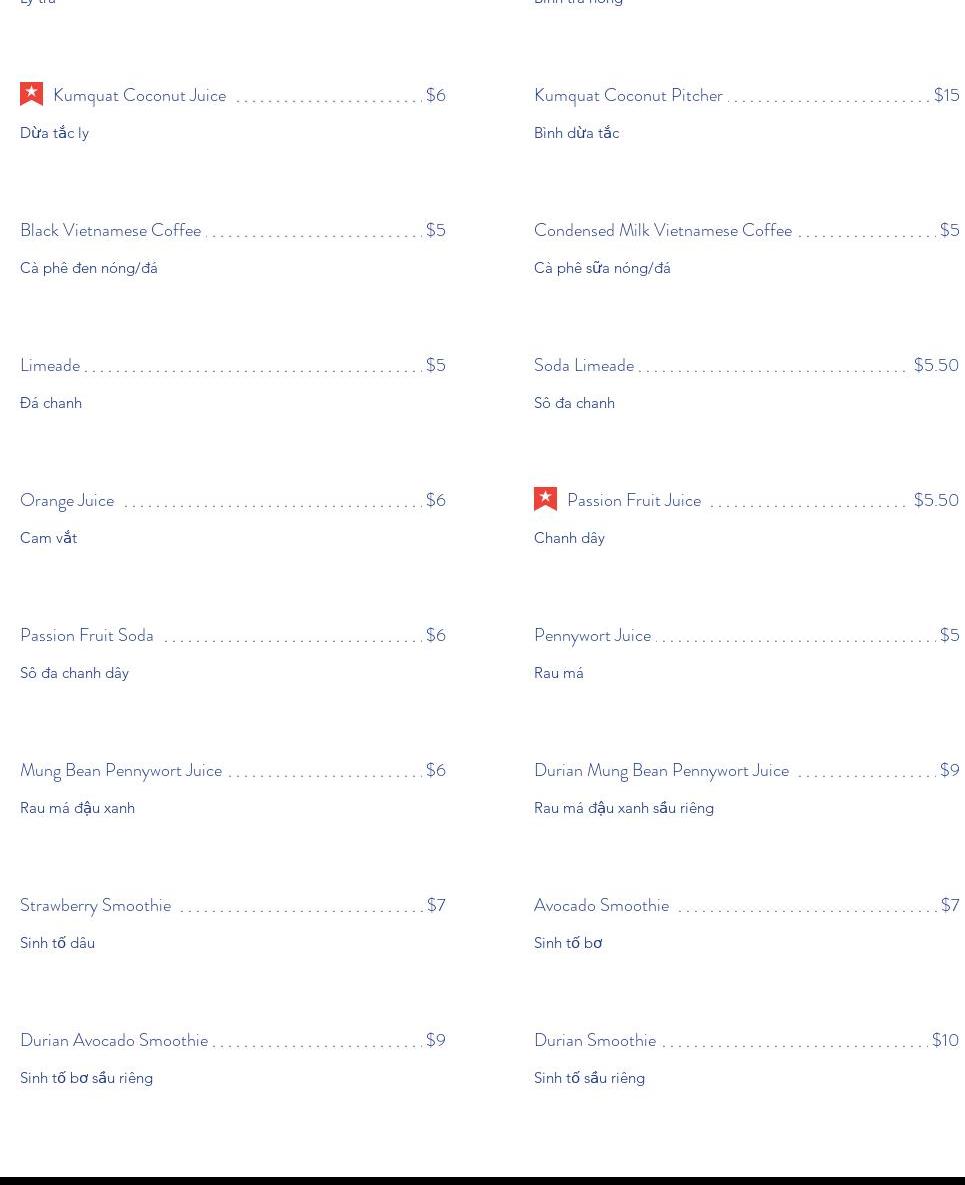965x1185 pixels.
Task: Select the Pennywort Juice item
Action: coord(592,635)
